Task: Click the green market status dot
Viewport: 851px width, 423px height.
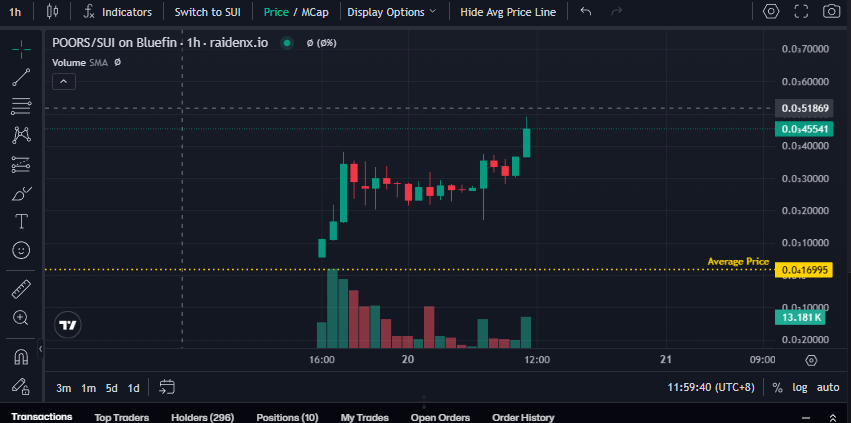Action: [x=287, y=43]
